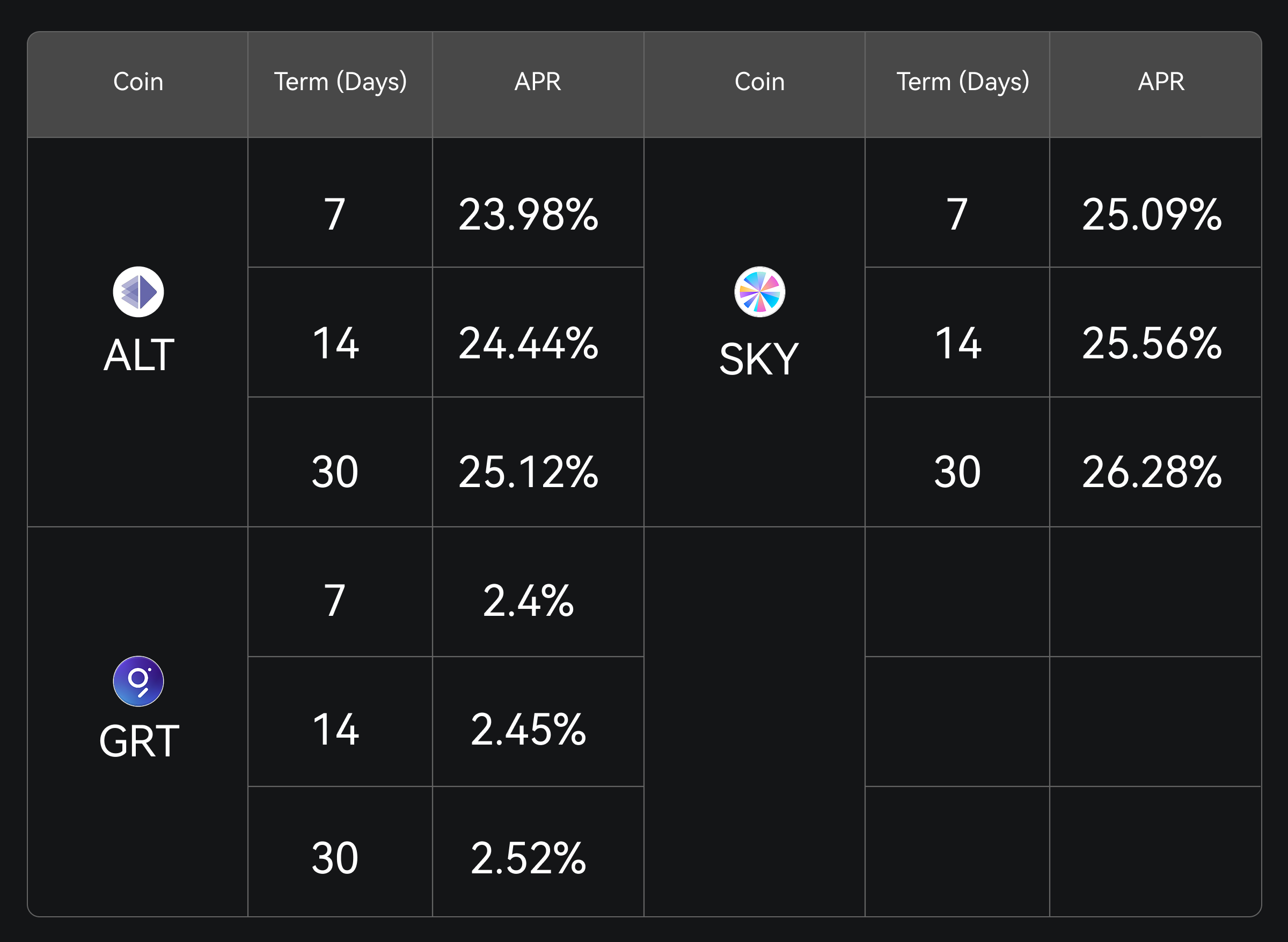Click the 25.09% APR value
The image size is (1288, 942).
(x=1152, y=215)
